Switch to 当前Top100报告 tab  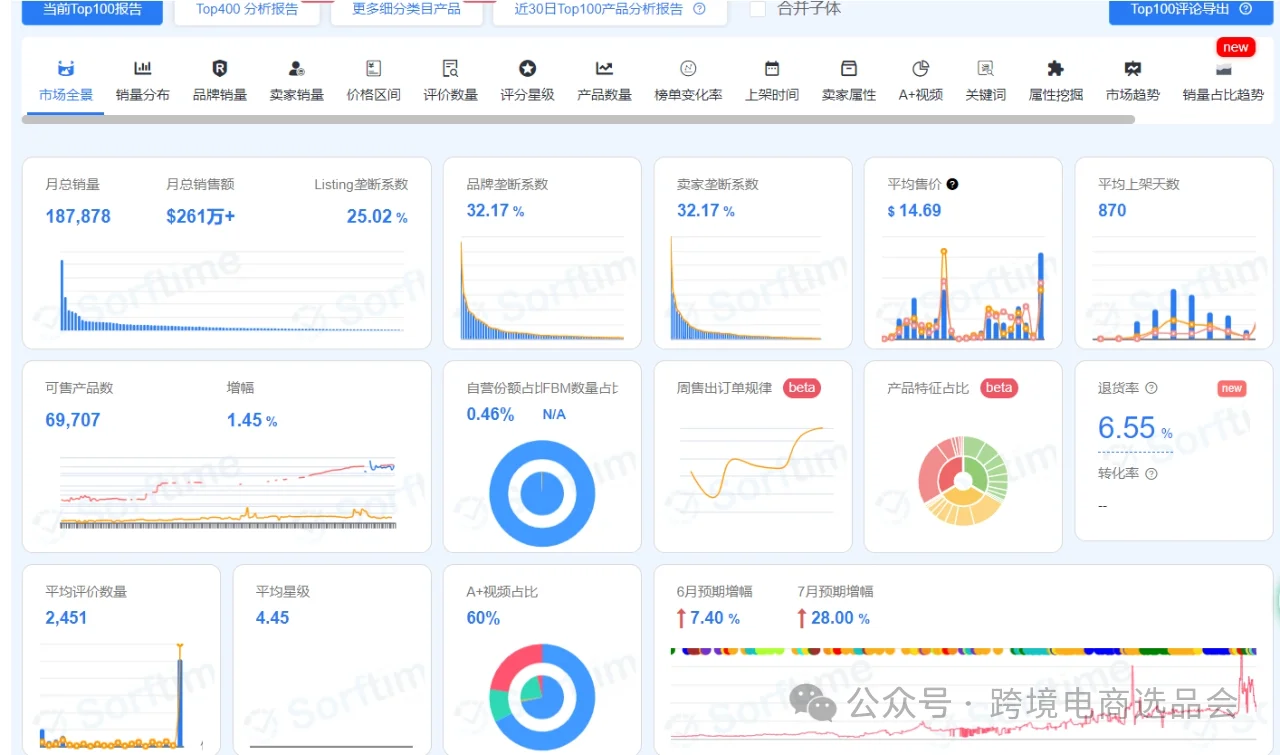(92, 10)
